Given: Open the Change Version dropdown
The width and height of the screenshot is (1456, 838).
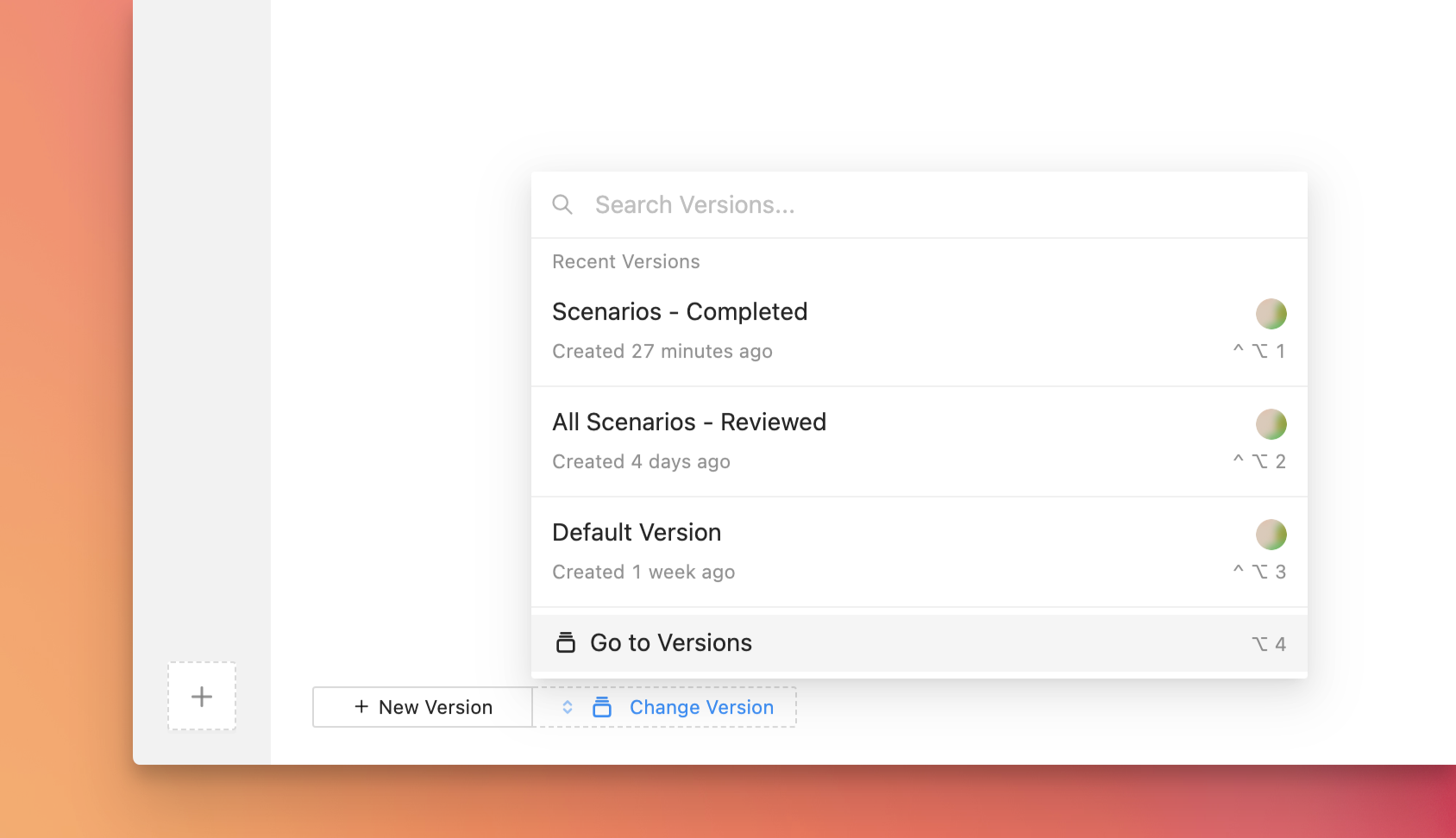Looking at the screenshot, I should (701, 707).
